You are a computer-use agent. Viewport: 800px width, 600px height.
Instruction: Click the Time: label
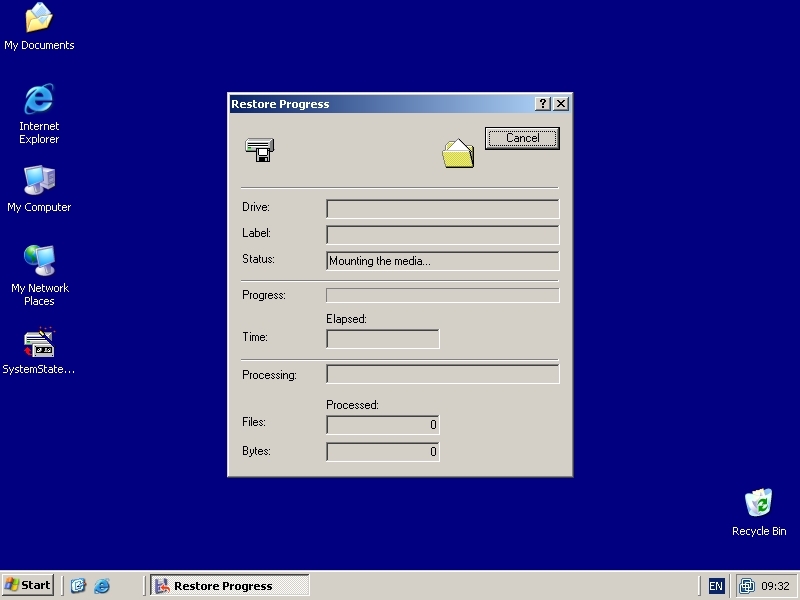(x=255, y=337)
